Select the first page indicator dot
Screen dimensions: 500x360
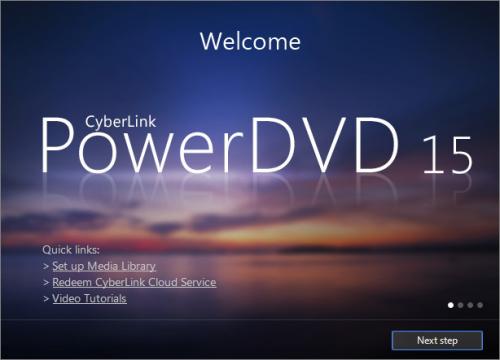(x=451, y=305)
